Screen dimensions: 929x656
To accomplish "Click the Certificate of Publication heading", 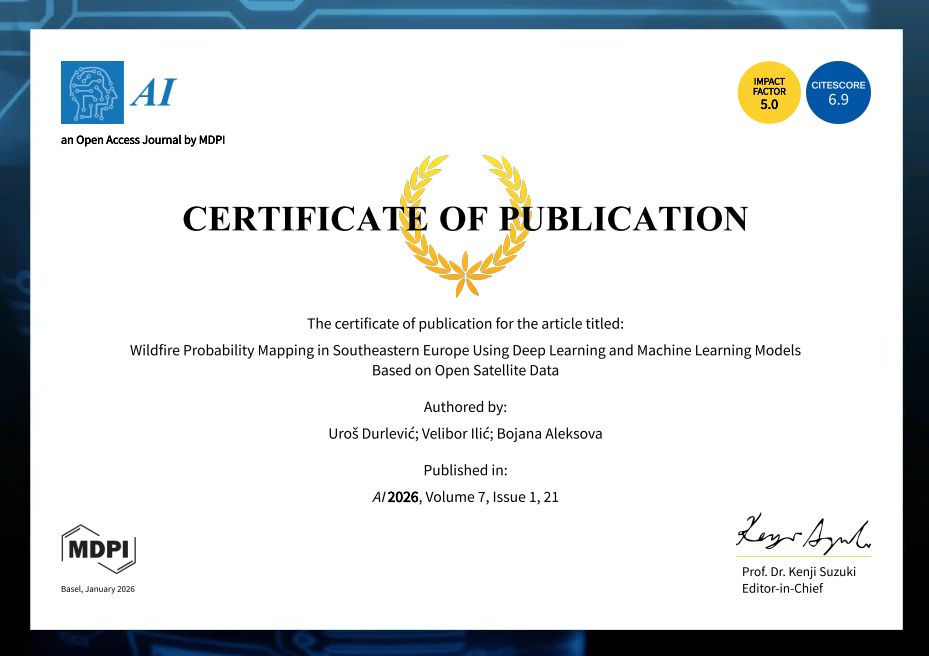I will pos(465,219).
